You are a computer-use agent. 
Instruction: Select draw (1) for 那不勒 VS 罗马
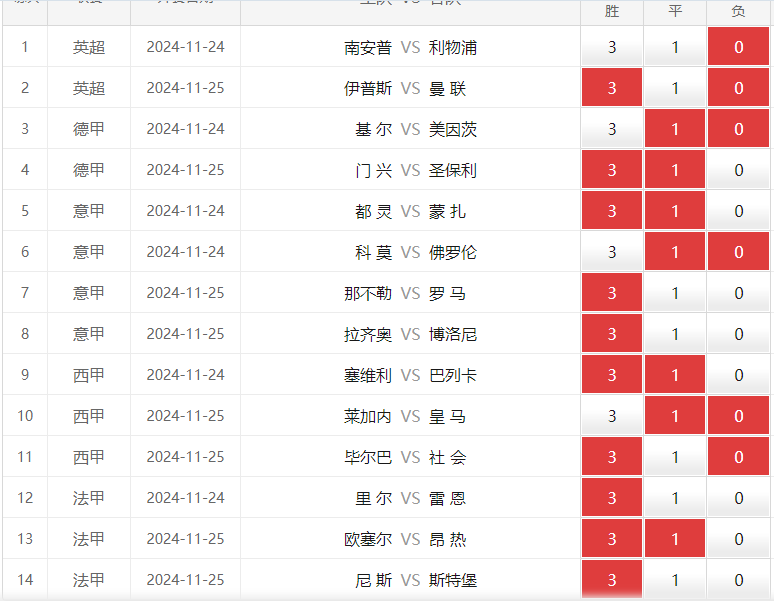(x=675, y=293)
